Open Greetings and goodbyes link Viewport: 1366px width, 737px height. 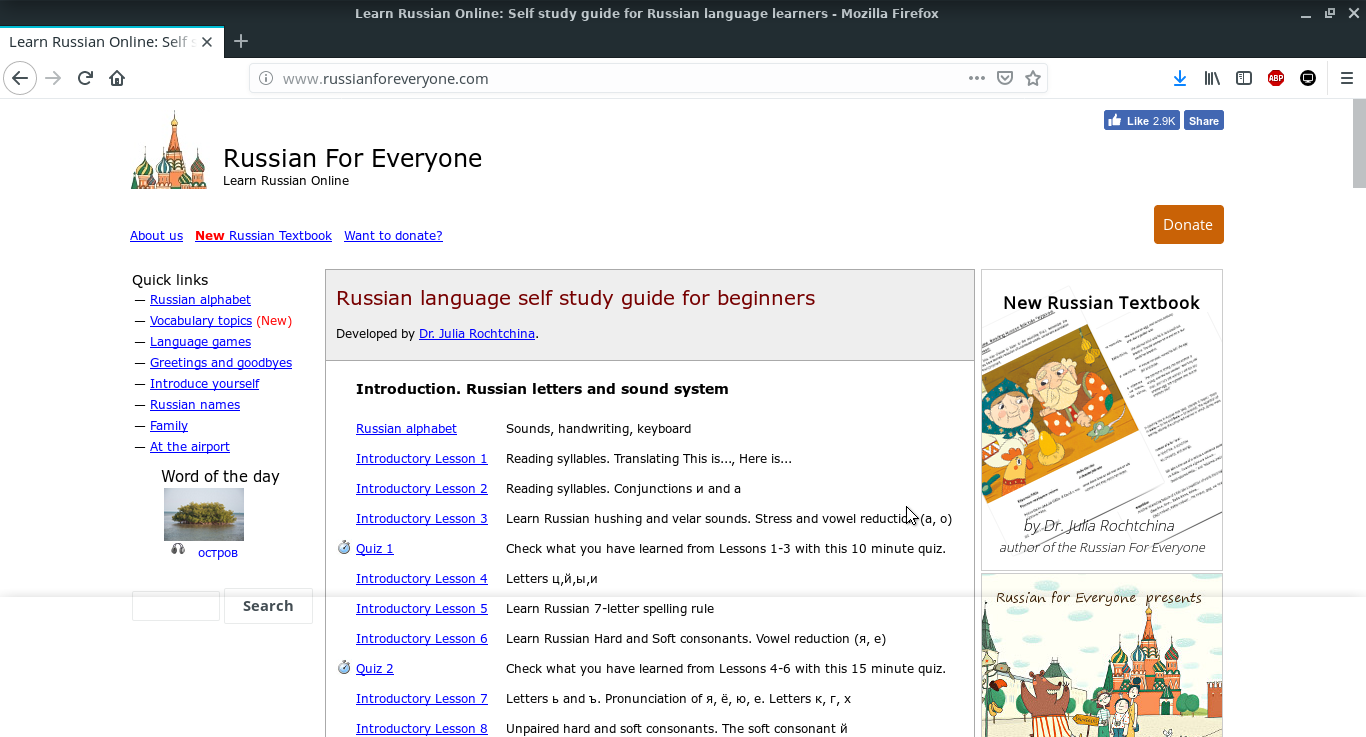pos(221,363)
